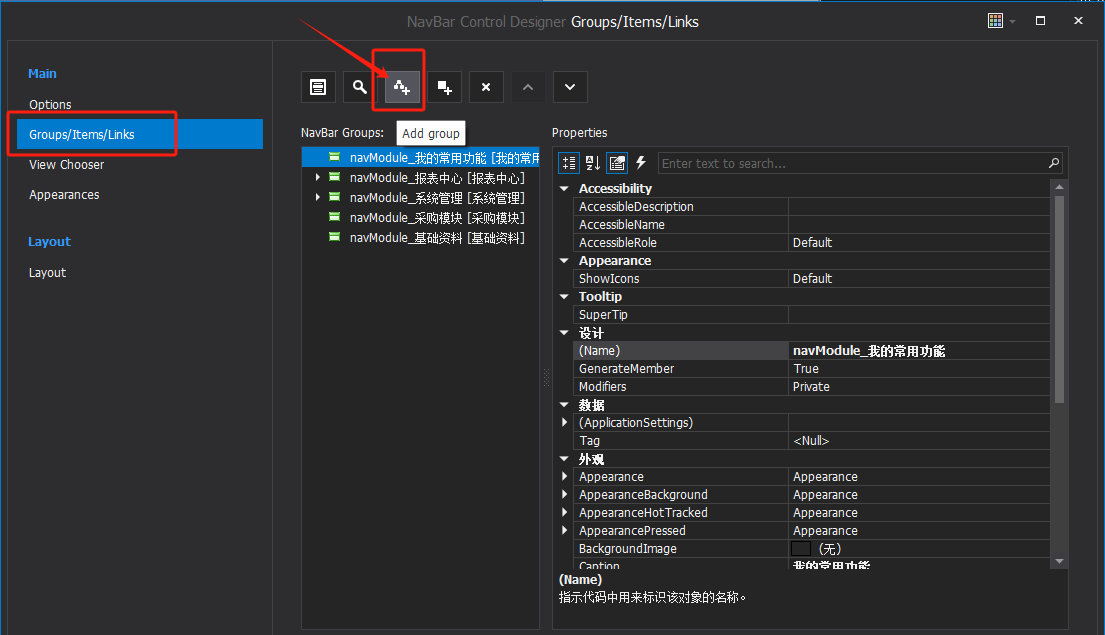Click green icon of navModule_报表中心
Viewport: 1105px width, 635px height.
click(335, 177)
